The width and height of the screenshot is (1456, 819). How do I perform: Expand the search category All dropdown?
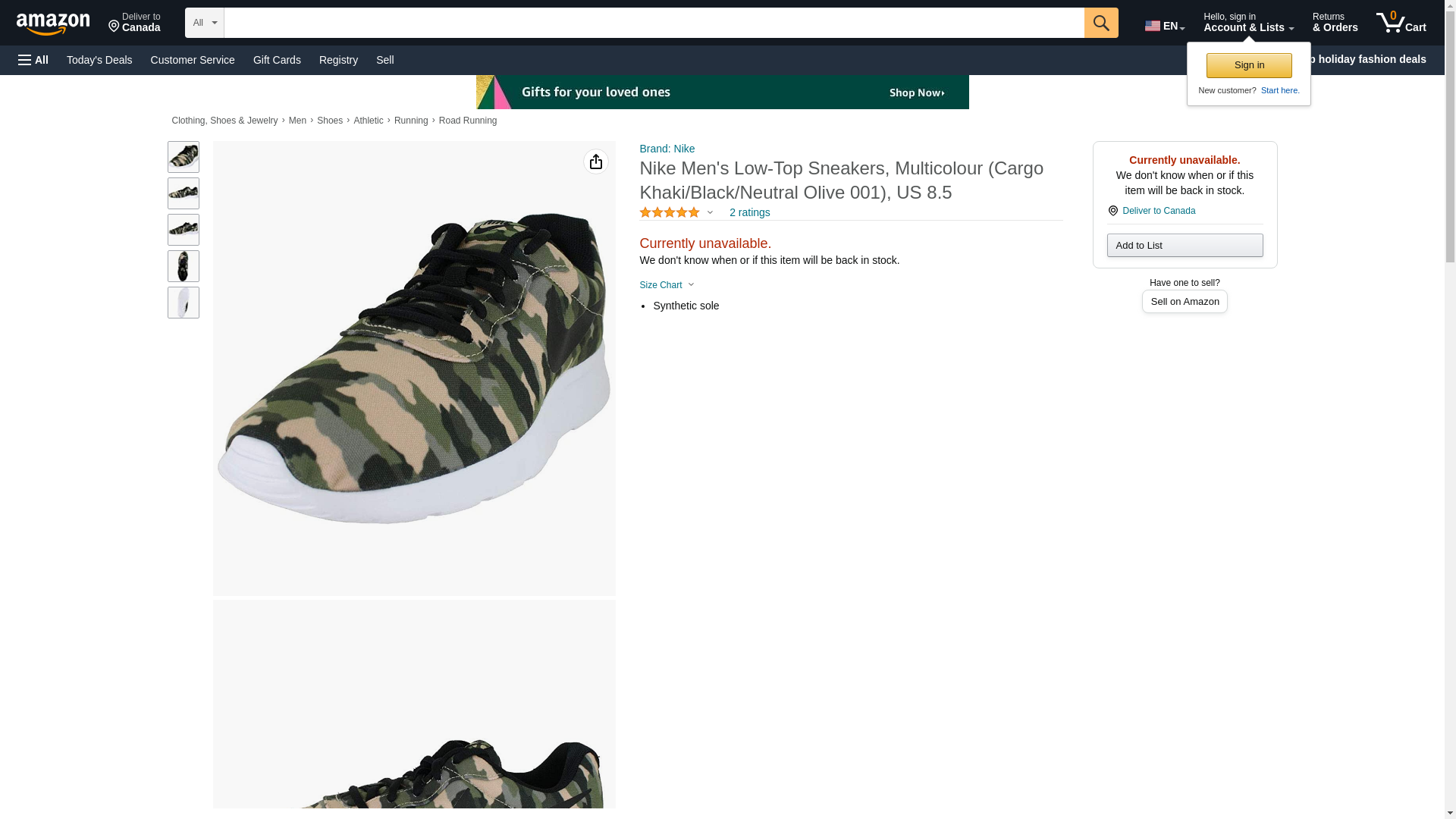(204, 23)
